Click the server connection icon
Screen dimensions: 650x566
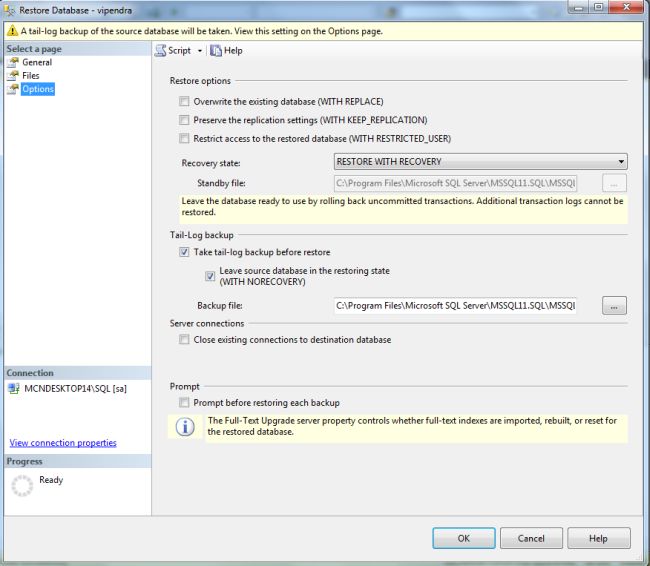(14, 389)
